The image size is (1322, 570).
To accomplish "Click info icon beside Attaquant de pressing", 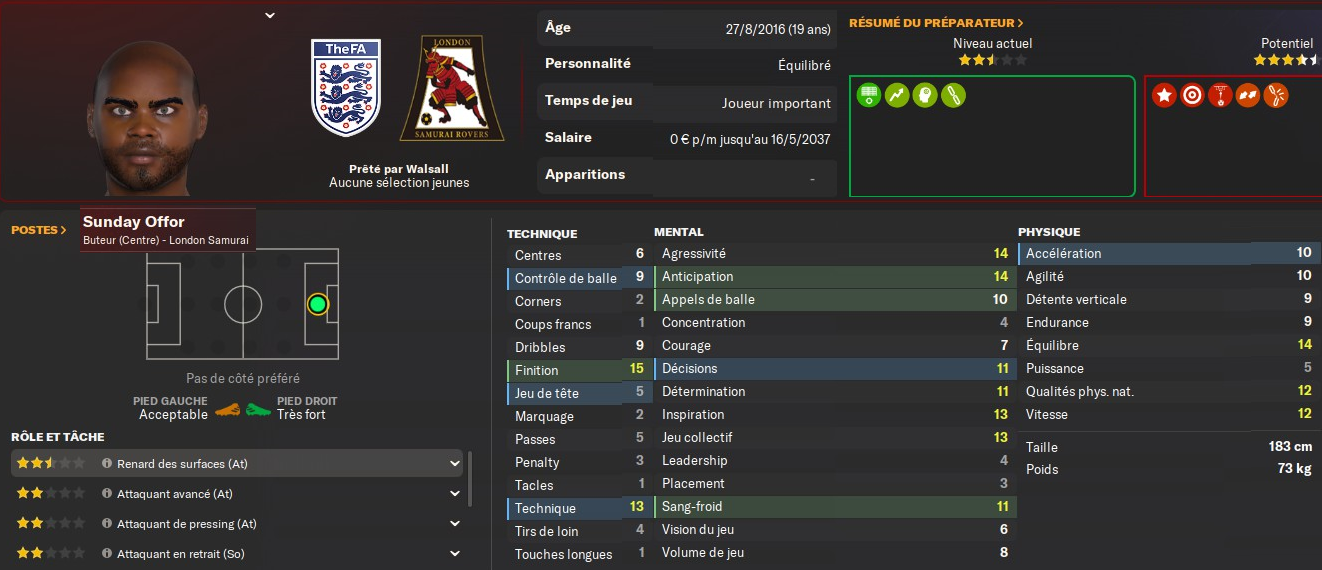I will (x=107, y=524).
